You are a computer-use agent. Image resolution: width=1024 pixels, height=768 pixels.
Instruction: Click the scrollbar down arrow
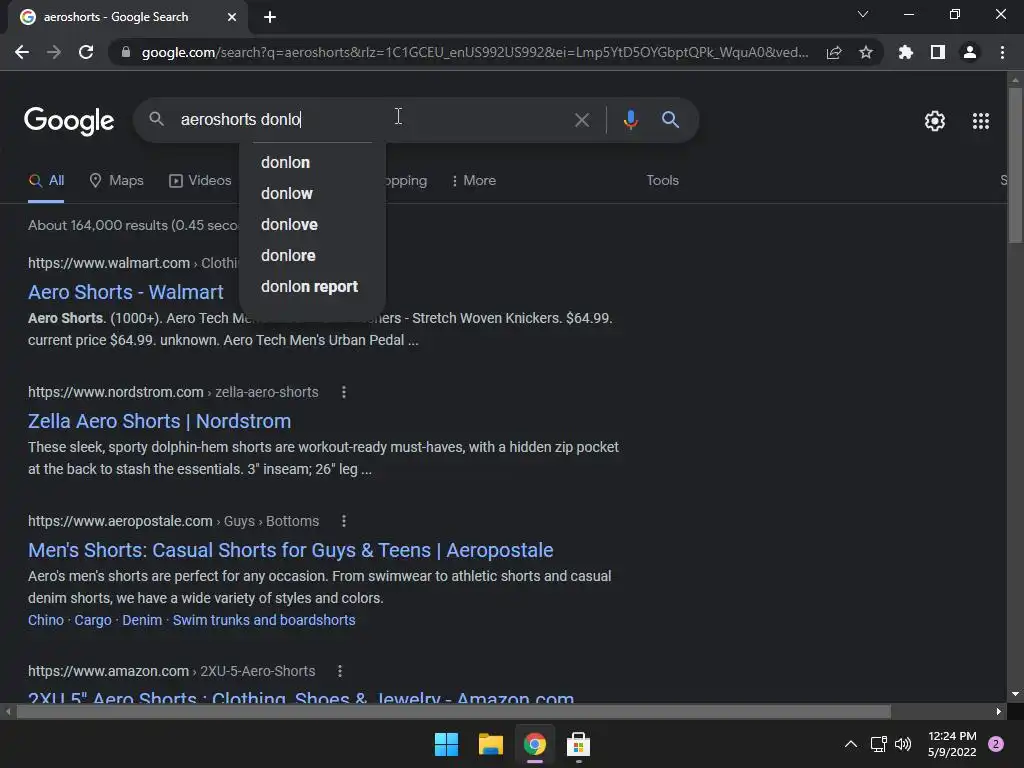click(x=1015, y=694)
